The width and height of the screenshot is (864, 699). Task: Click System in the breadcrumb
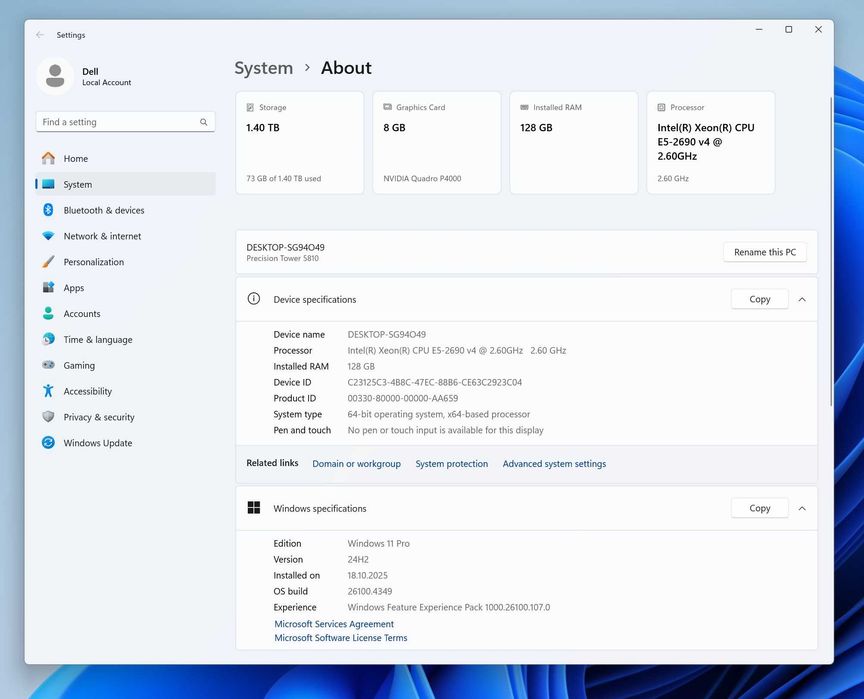[263, 68]
